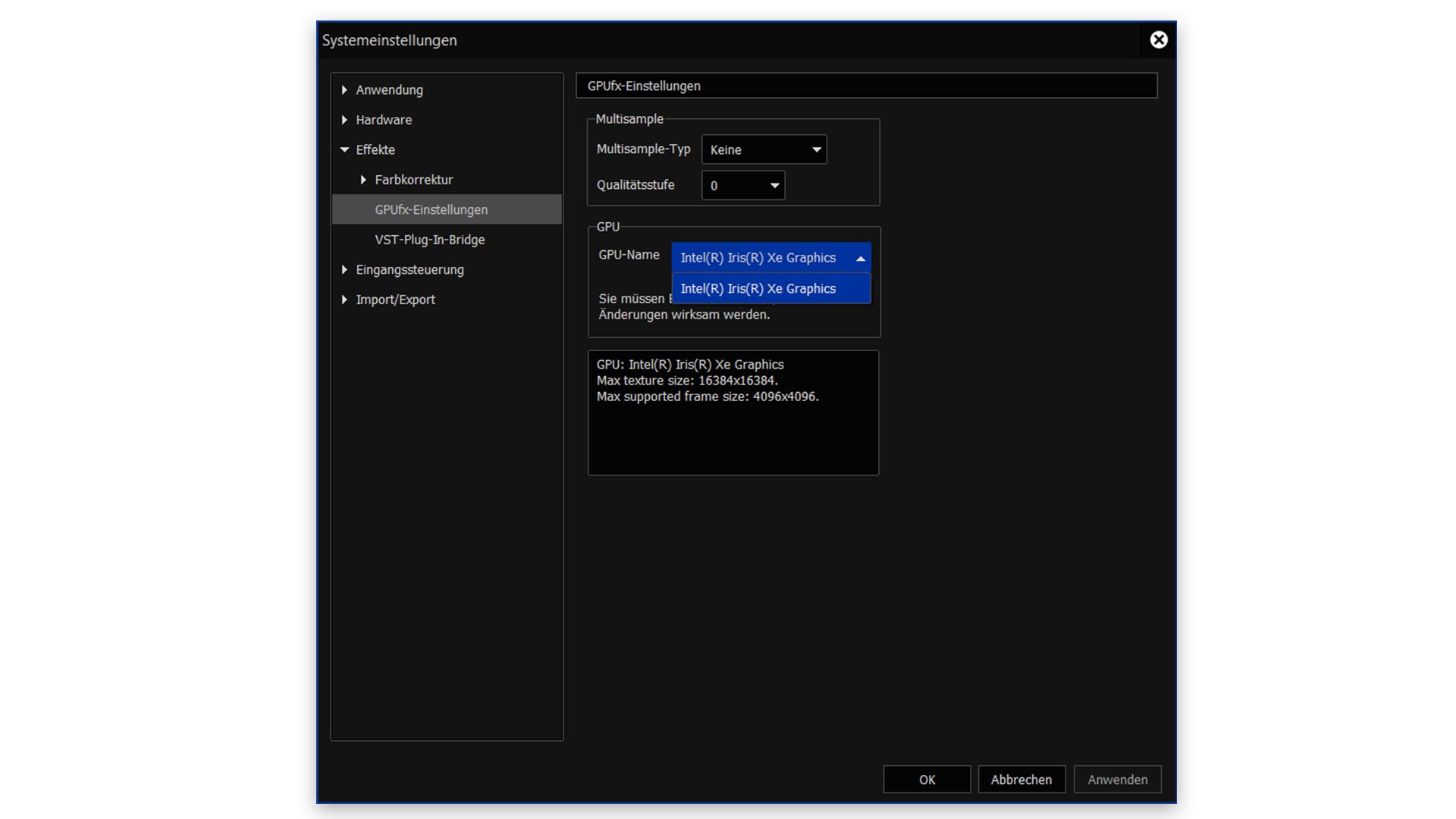The height and width of the screenshot is (819, 1456).
Task: Click the Abbrechen button
Action: click(1021, 780)
